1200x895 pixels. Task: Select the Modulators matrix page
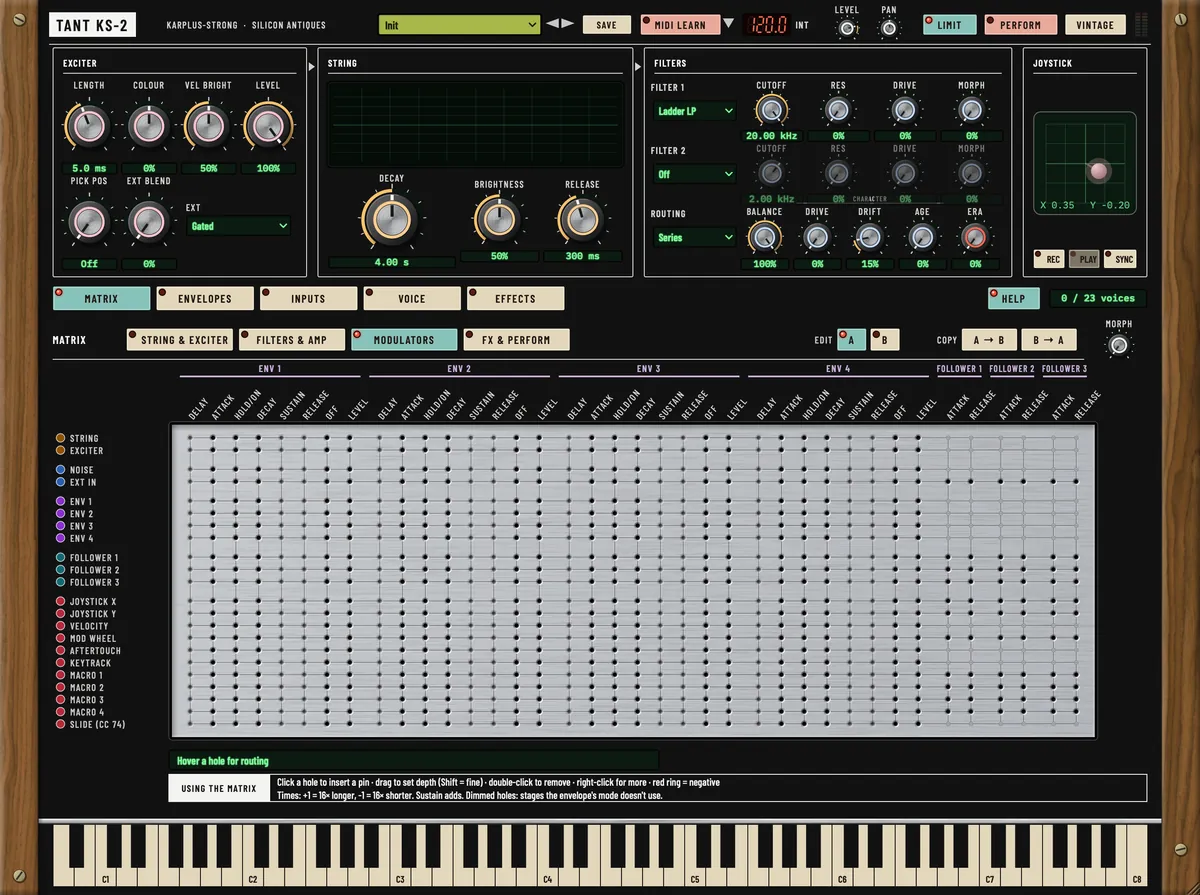pos(404,340)
